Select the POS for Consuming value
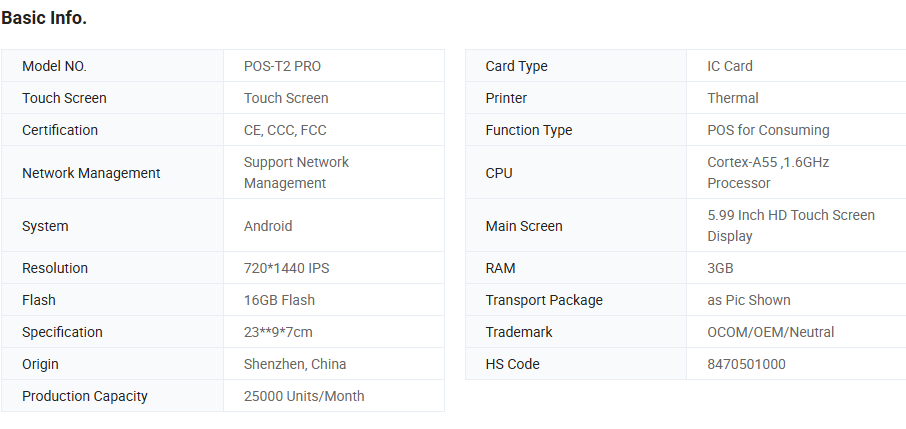 (768, 130)
